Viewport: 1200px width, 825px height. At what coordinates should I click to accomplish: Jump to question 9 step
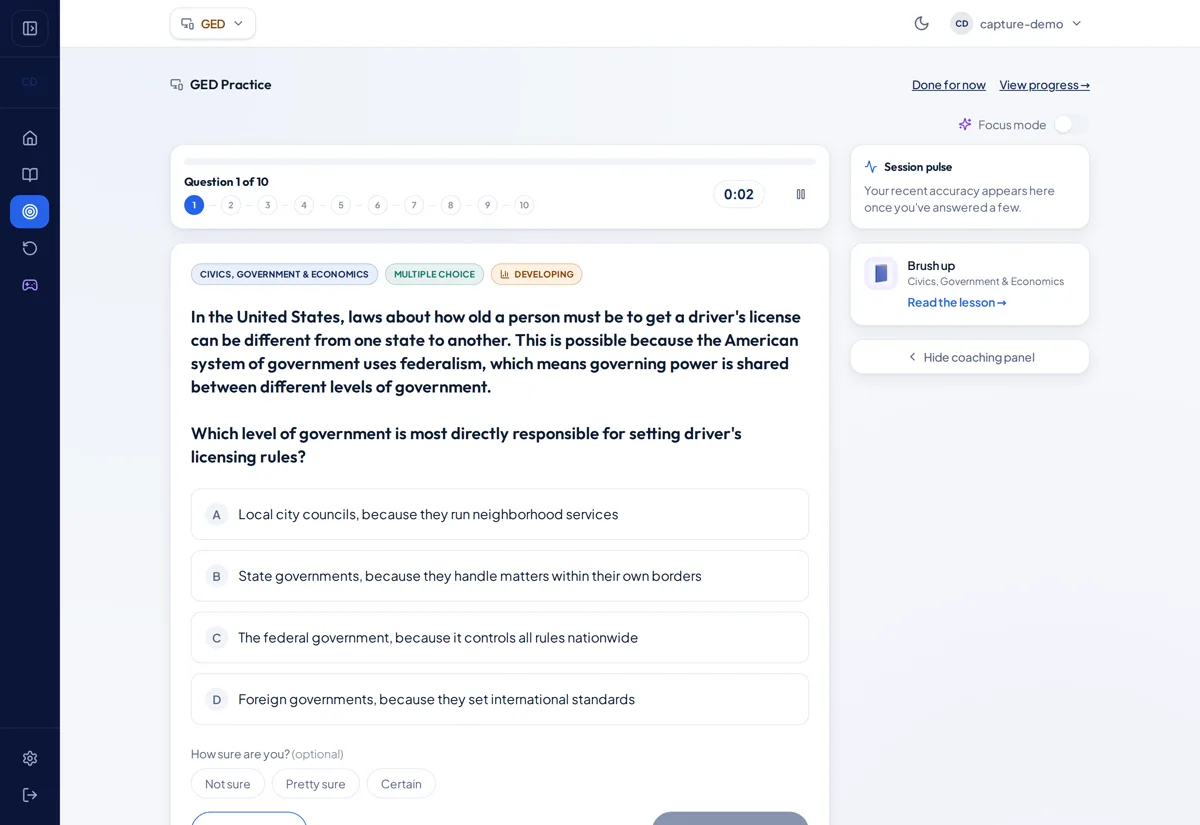tap(487, 205)
